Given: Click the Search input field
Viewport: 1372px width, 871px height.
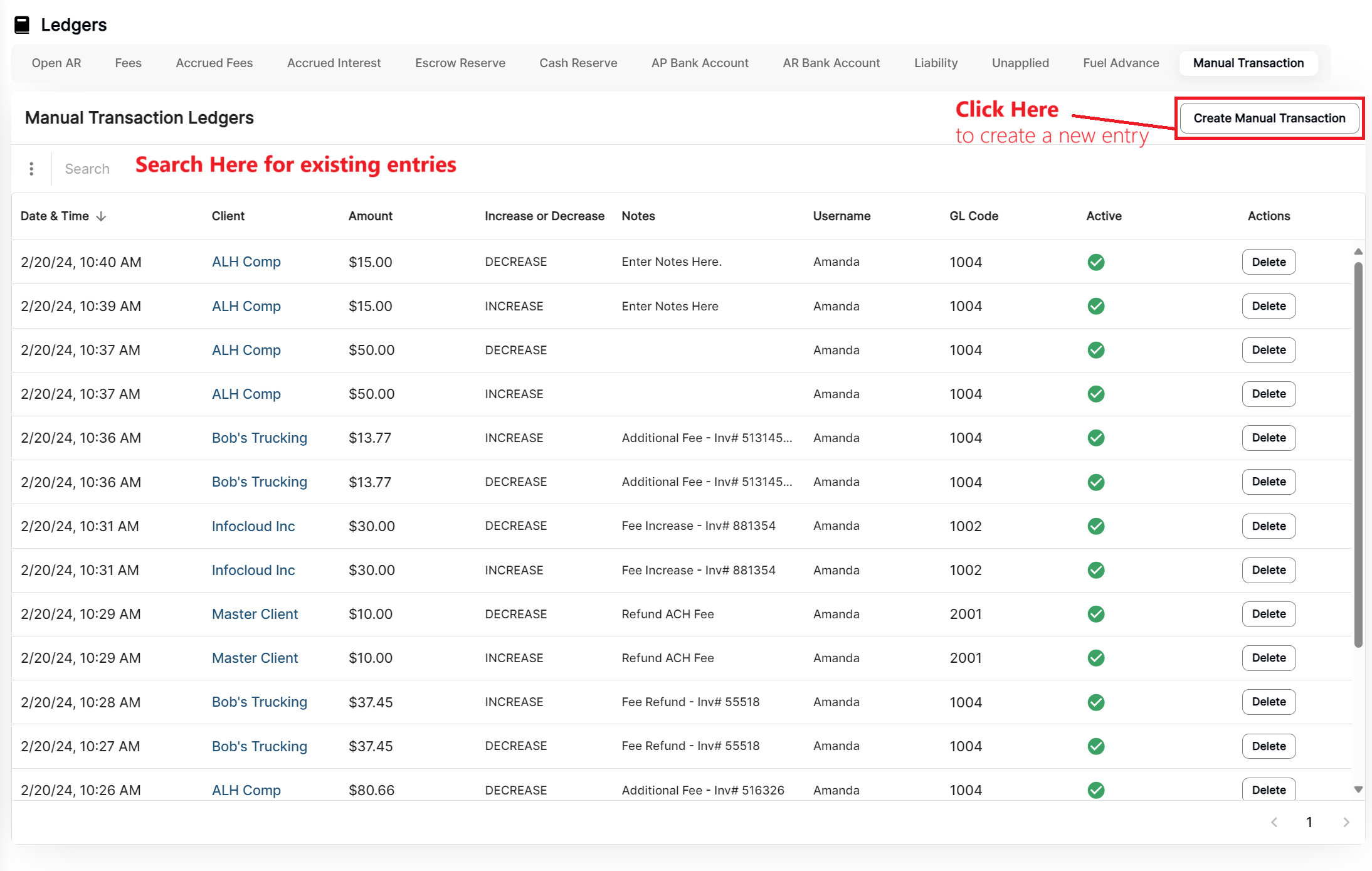Looking at the screenshot, I should 87,168.
